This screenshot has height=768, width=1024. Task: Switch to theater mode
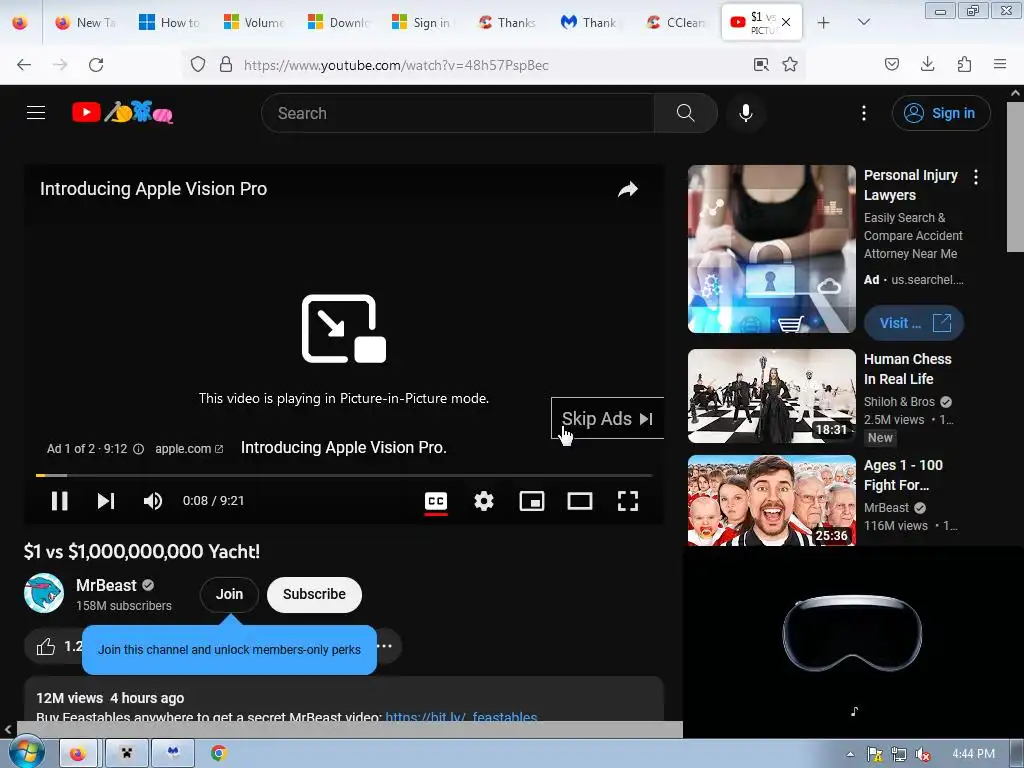click(x=580, y=501)
